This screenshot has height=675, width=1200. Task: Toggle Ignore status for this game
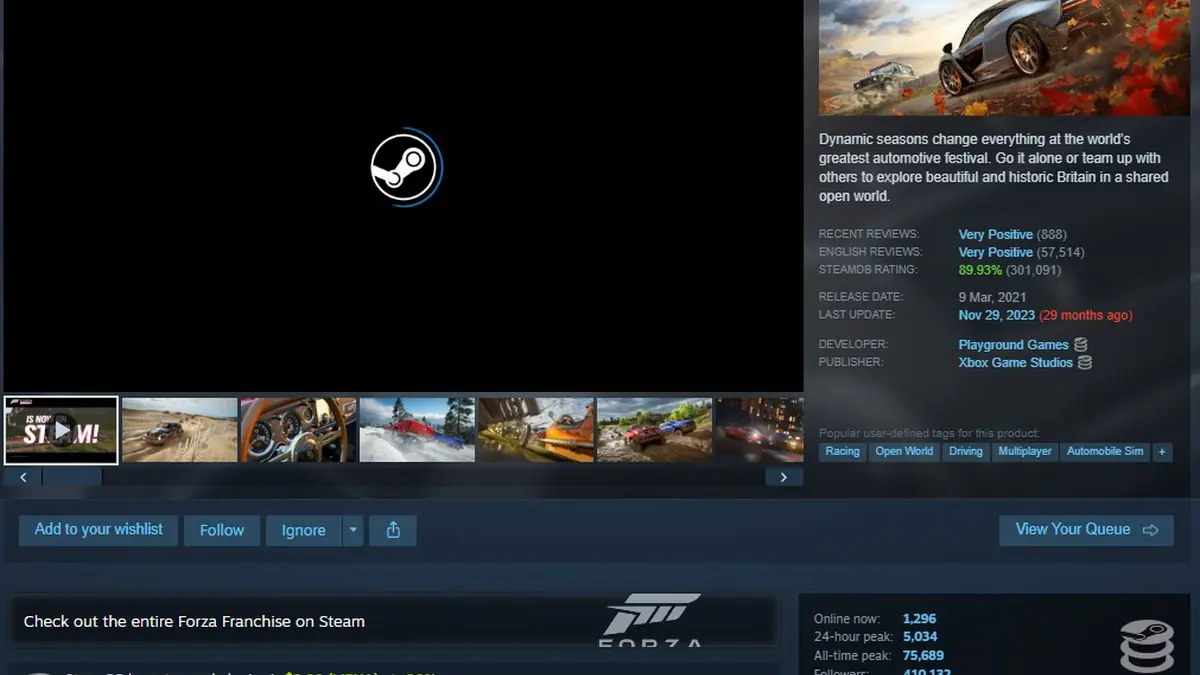(x=303, y=530)
